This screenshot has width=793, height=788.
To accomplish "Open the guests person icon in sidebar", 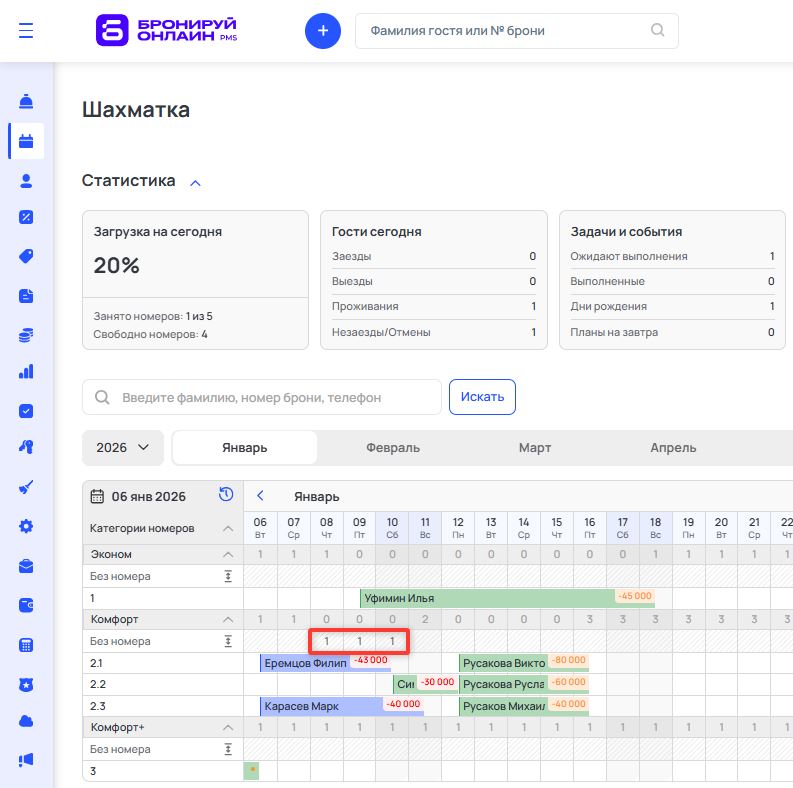I will (x=26, y=180).
